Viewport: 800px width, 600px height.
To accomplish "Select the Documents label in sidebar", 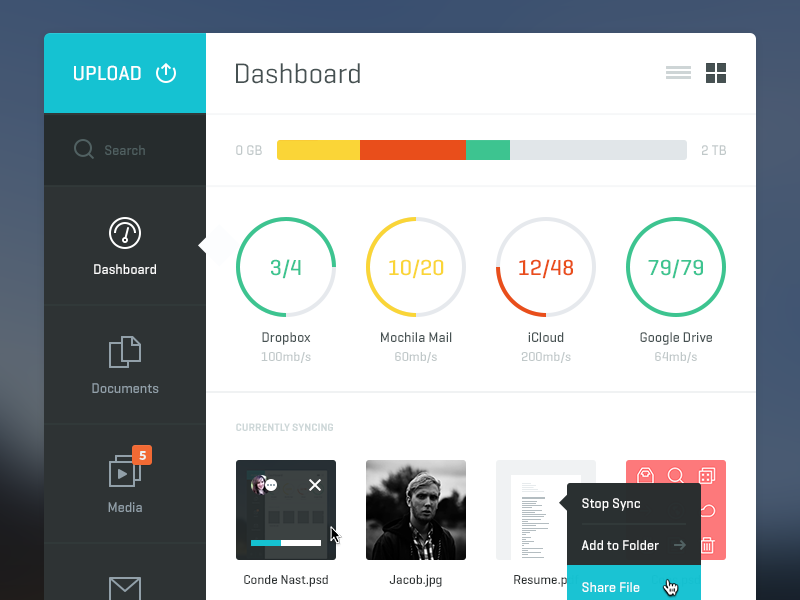I will (x=124, y=388).
